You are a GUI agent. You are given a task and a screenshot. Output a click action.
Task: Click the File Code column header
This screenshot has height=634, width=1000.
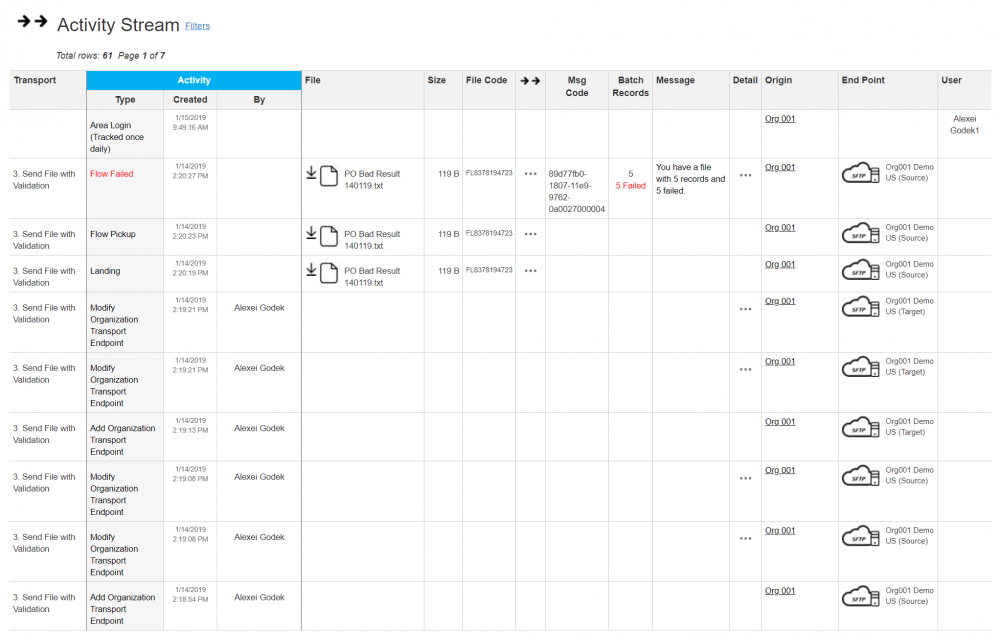point(486,81)
